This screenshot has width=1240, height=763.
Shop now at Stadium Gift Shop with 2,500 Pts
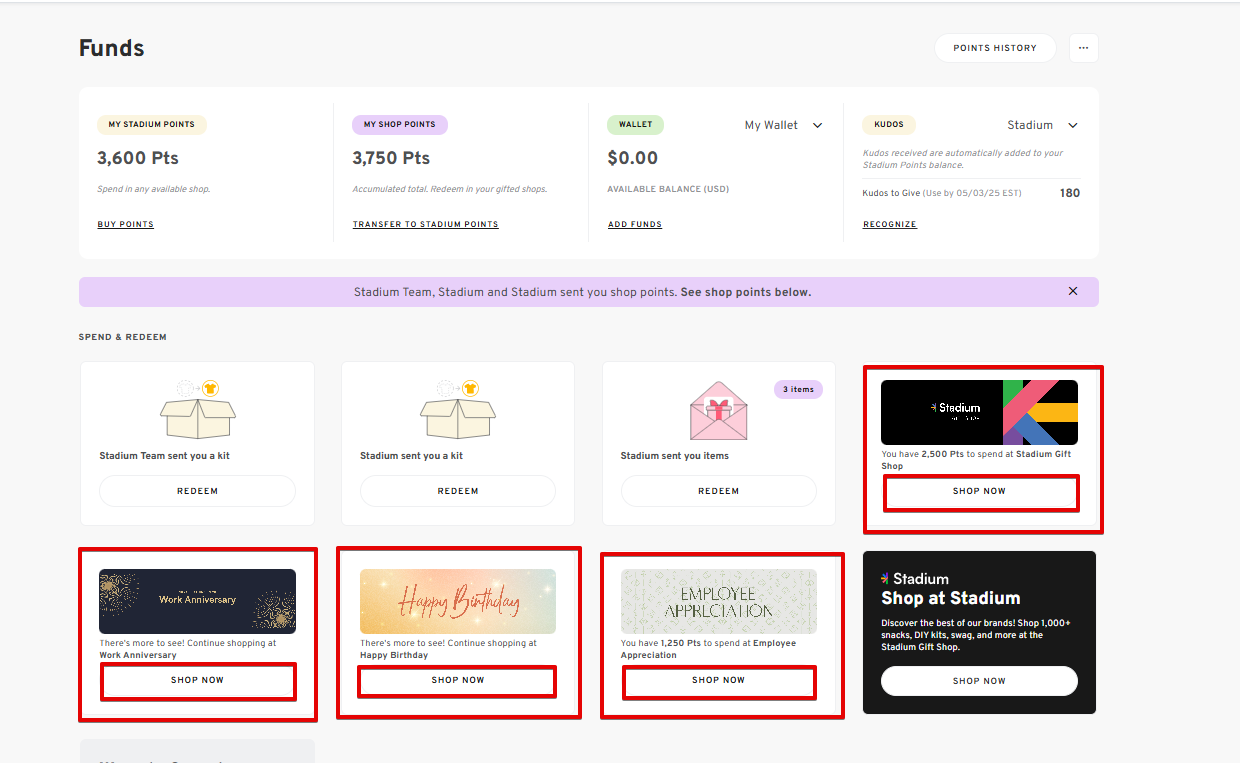click(980, 492)
